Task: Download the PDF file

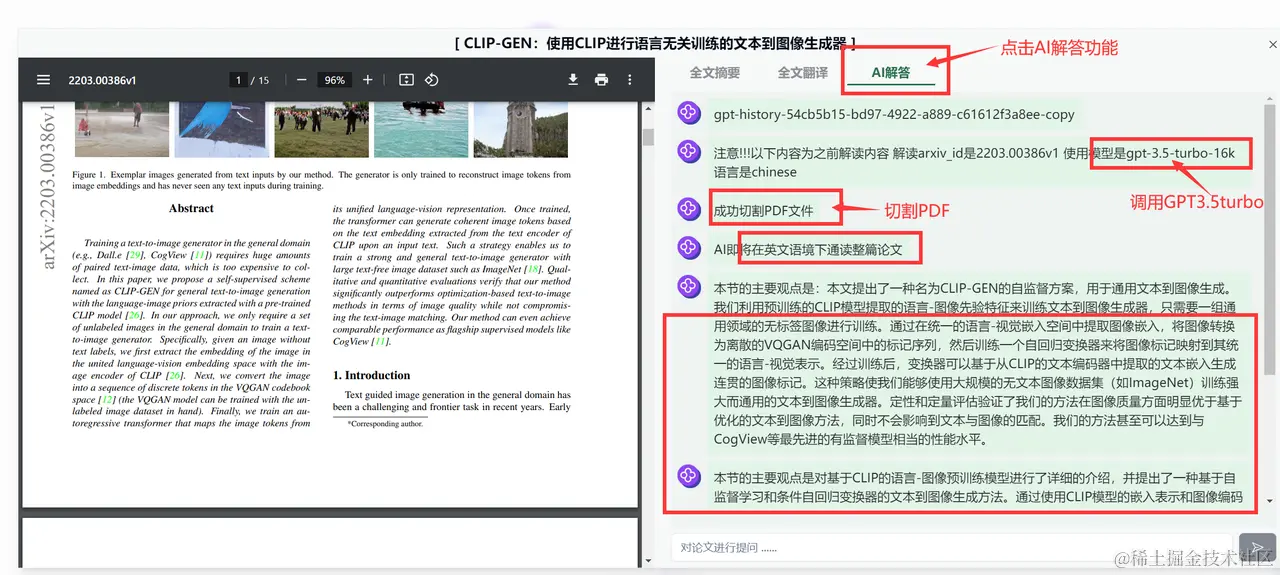Action: click(x=573, y=80)
